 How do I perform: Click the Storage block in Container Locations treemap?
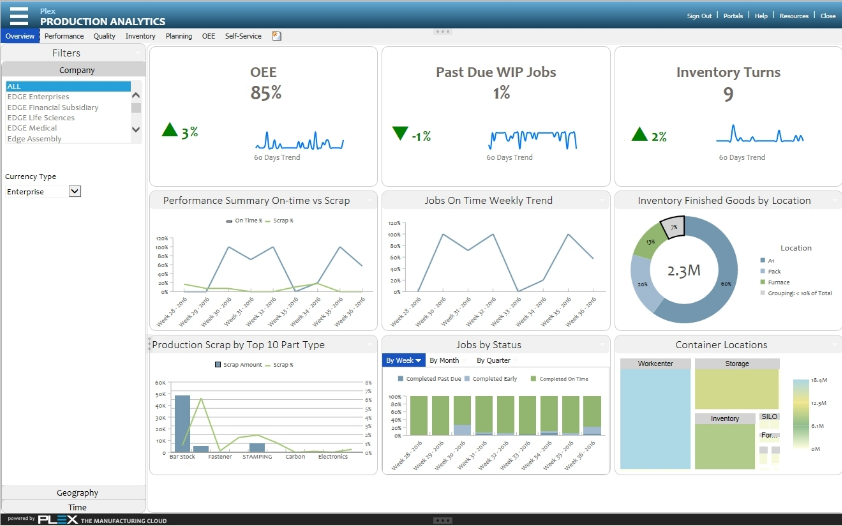(736, 388)
